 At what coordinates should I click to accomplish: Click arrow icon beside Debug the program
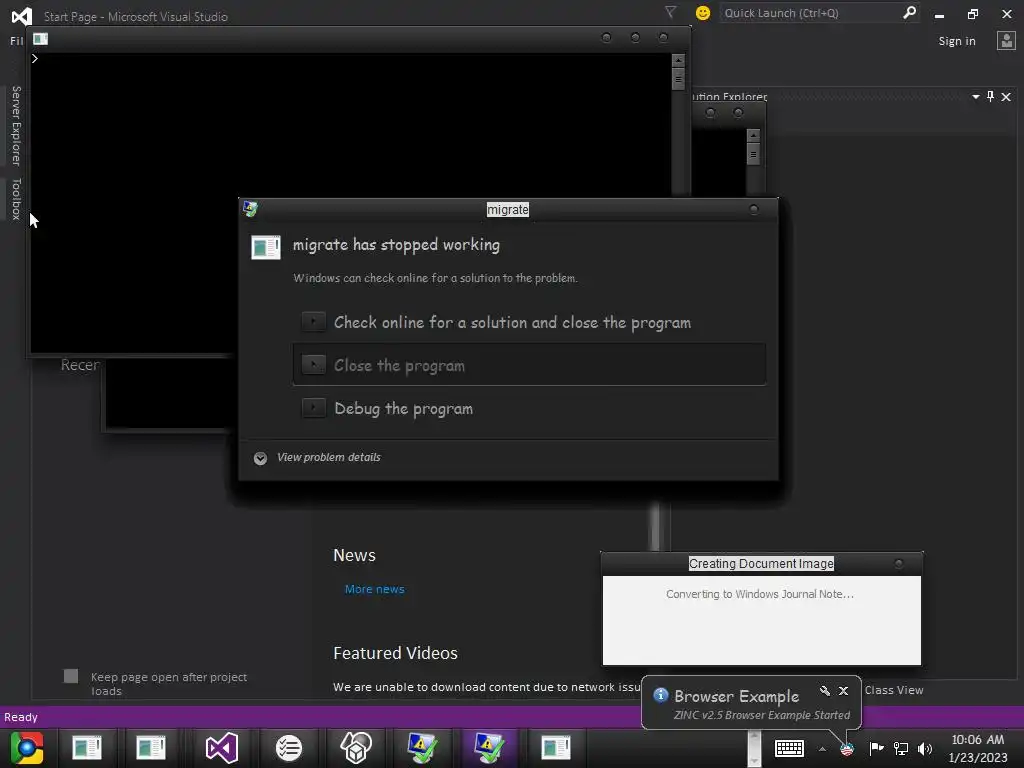[313, 408]
